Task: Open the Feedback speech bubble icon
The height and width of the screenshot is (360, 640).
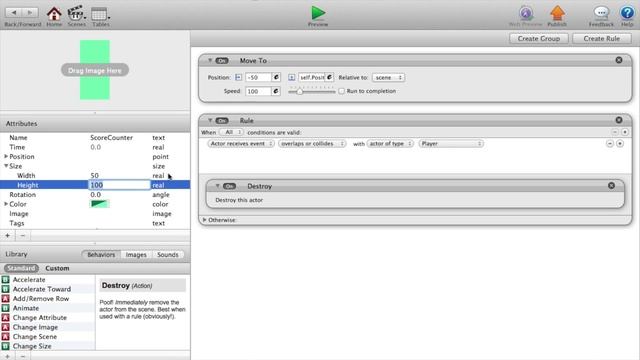Action: click(601, 13)
